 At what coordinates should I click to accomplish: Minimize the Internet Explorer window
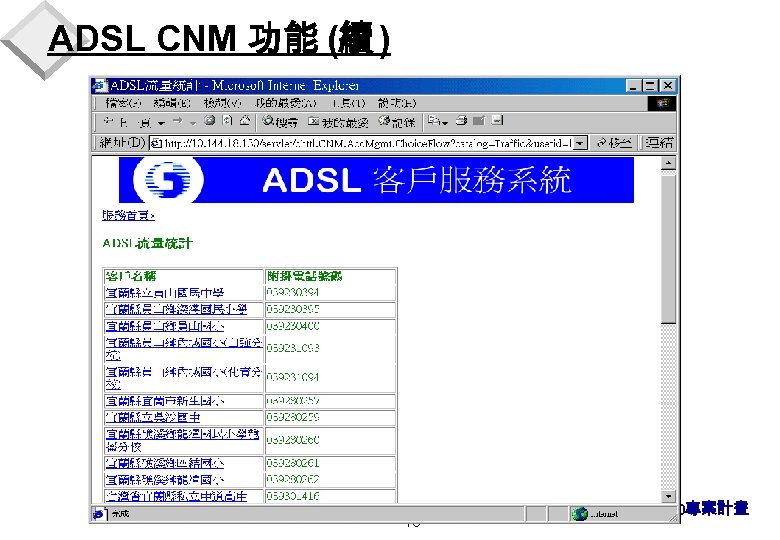coord(632,86)
